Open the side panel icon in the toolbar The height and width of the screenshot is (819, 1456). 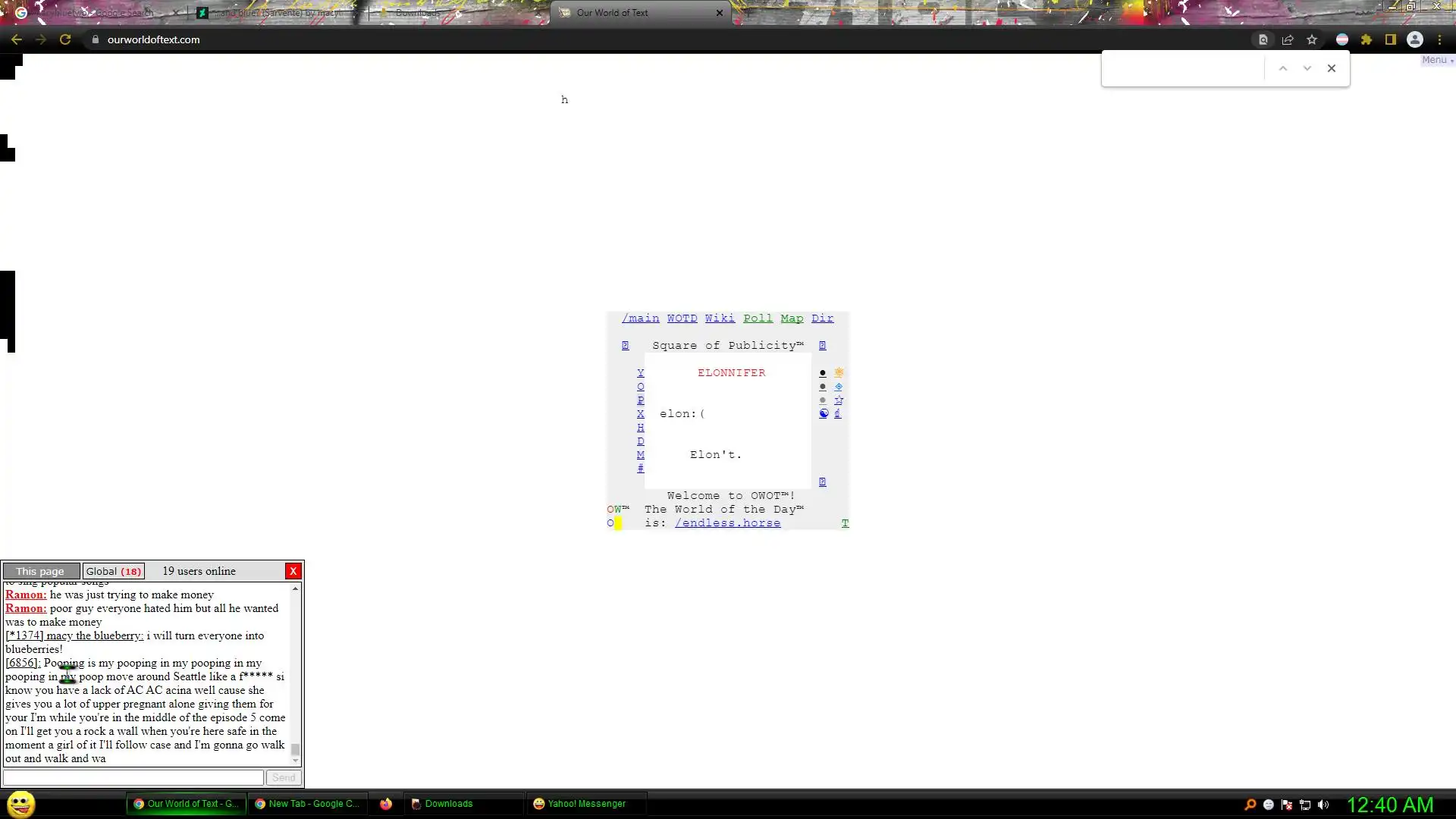tap(1391, 39)
